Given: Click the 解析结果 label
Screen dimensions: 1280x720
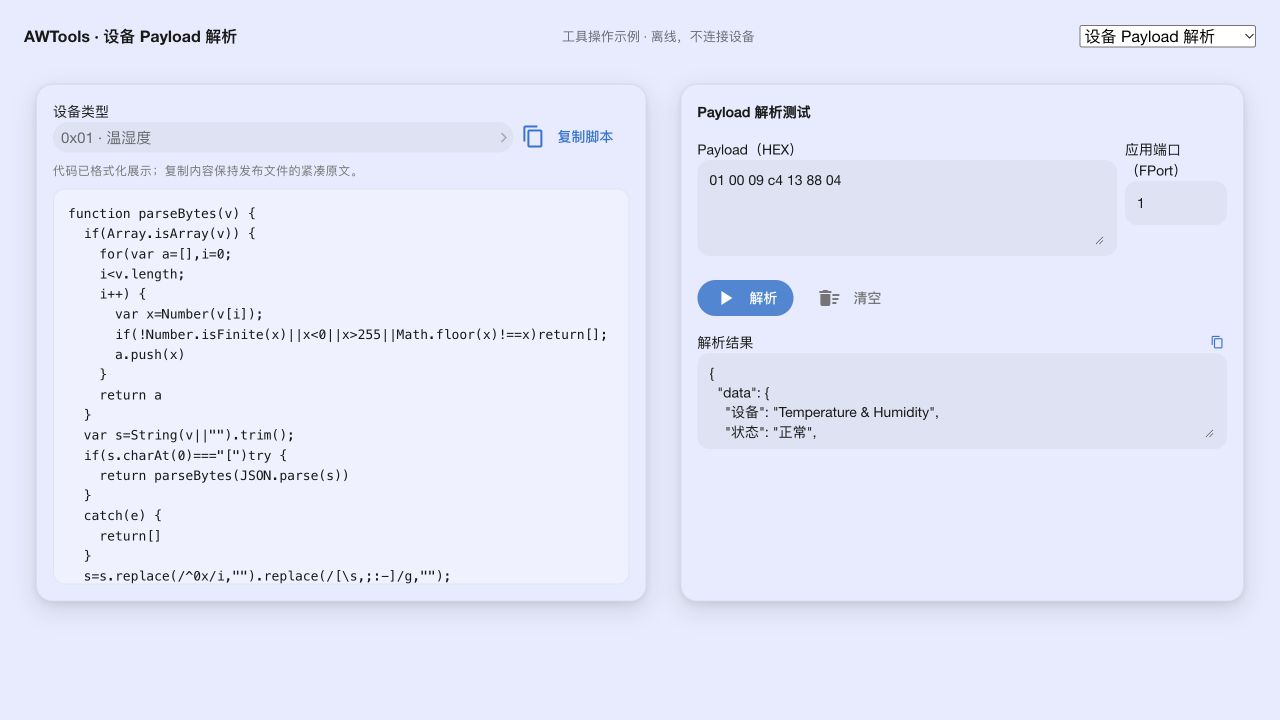Looking at the screenshot, I should click(725, 343).
